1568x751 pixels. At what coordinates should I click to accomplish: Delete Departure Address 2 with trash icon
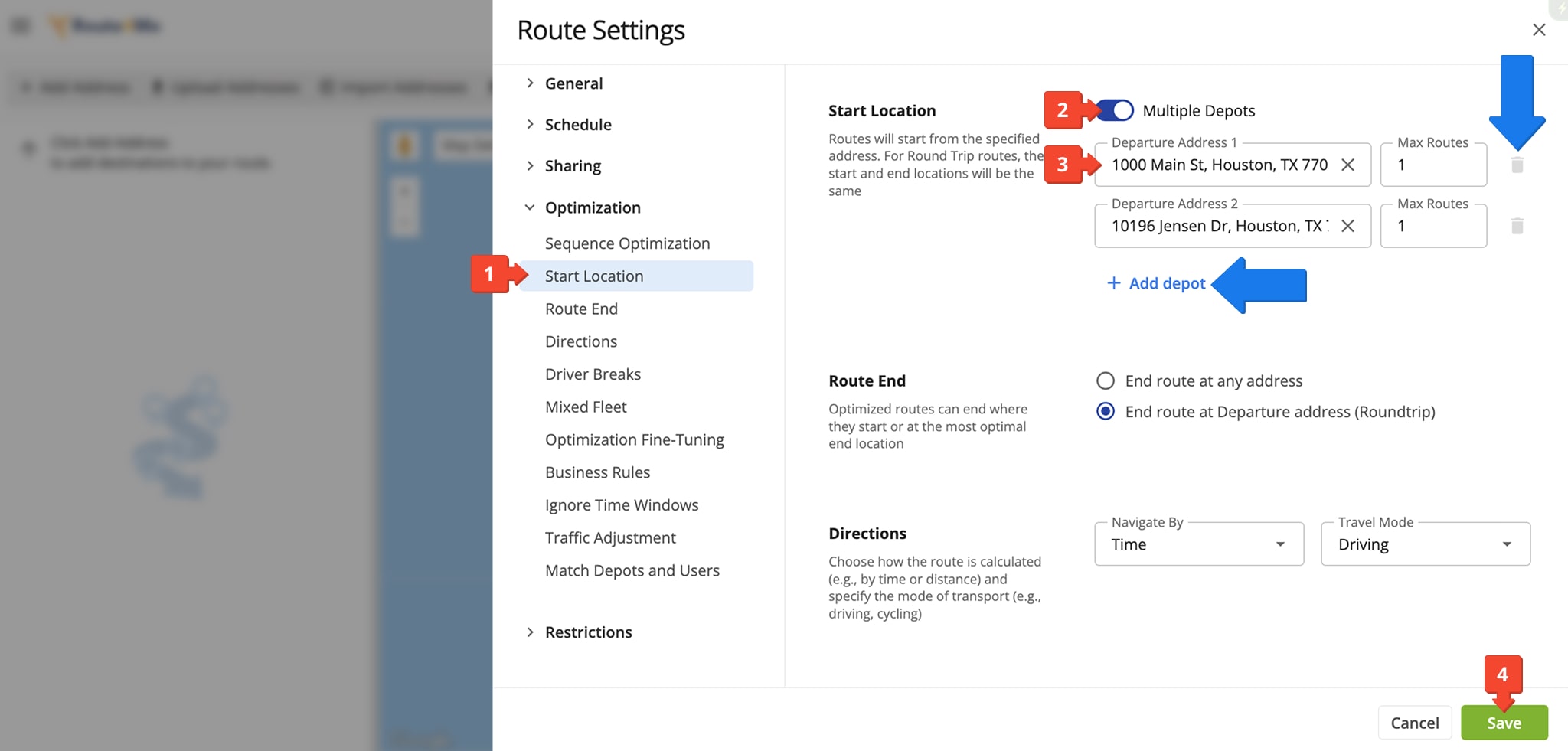click(1517, 226)
